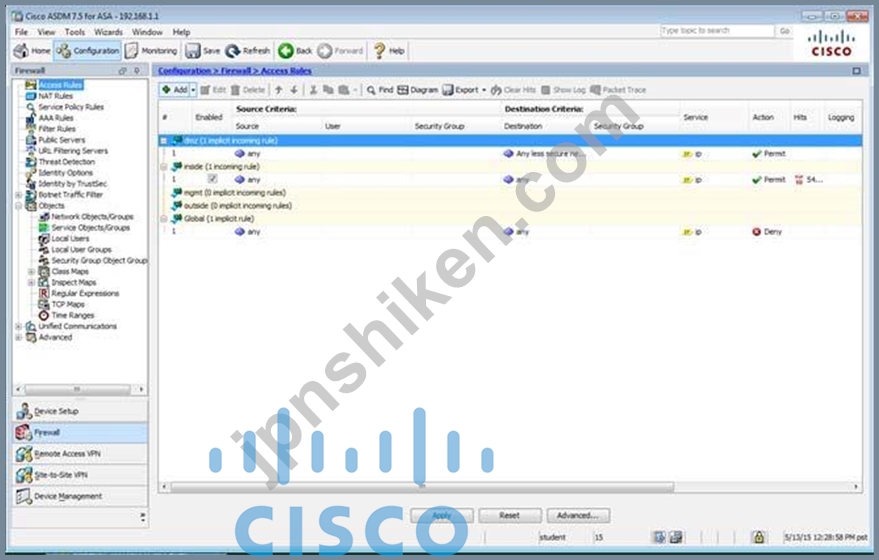Open the Monitoring view

tap(151, 51)
